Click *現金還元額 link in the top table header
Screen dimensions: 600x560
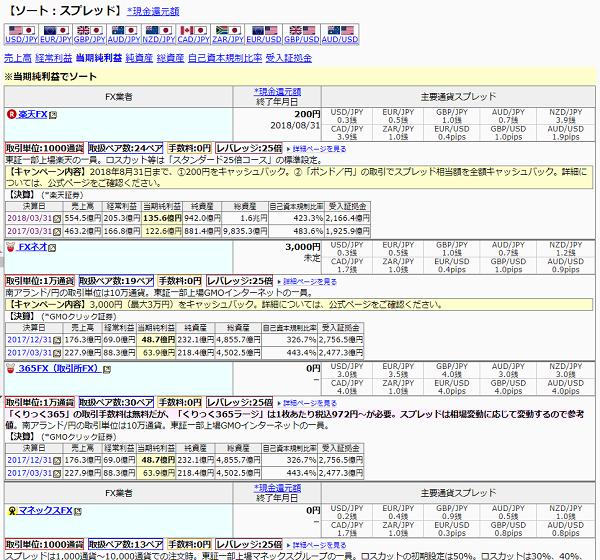pos(277,92)
